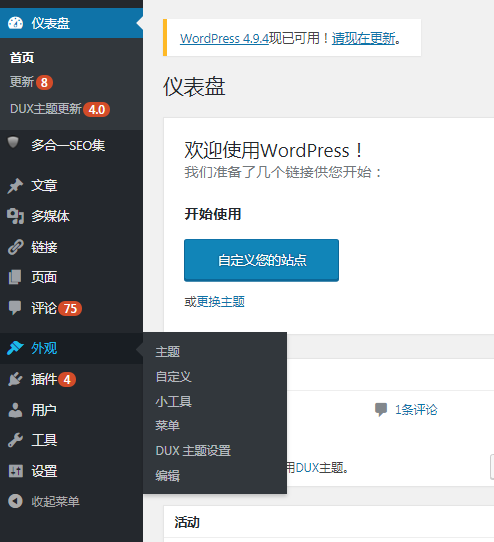Image resolution: width=494 pixels, height=542 pixels.
Task: Click the 请现在更新 link
Action: pos(363,38)
